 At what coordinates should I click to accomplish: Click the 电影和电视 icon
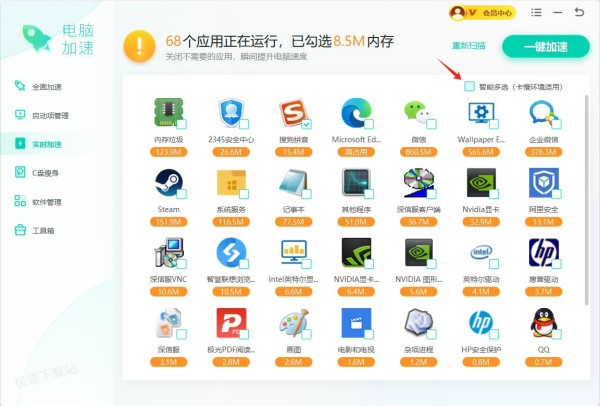point(356,323)
